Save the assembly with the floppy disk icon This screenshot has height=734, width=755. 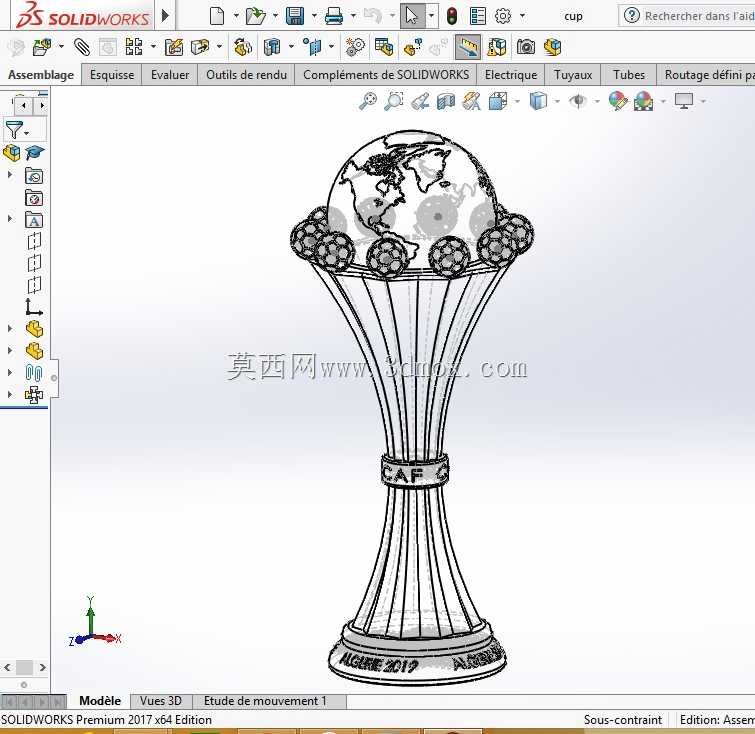295,16
